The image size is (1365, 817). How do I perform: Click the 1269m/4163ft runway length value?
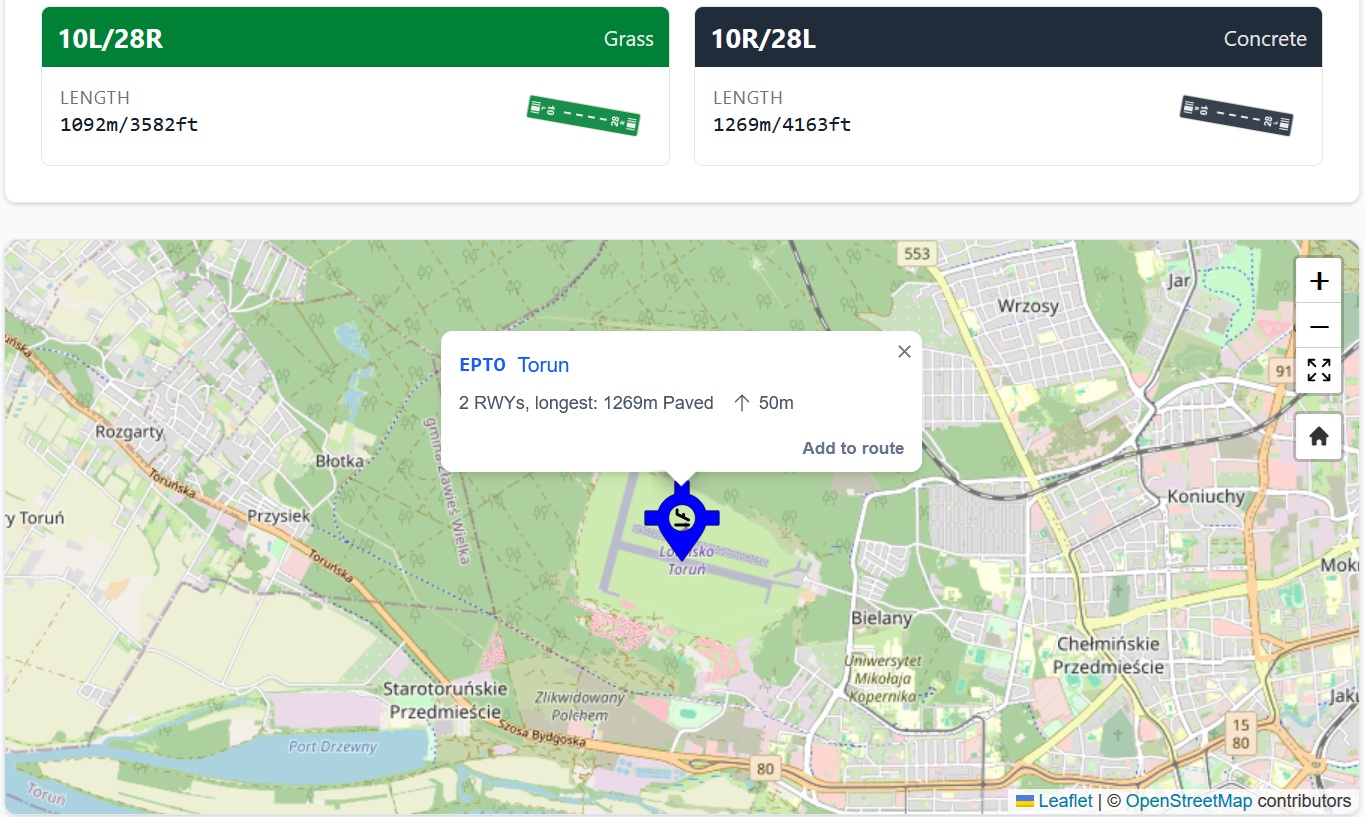click(x=782, y=125)
